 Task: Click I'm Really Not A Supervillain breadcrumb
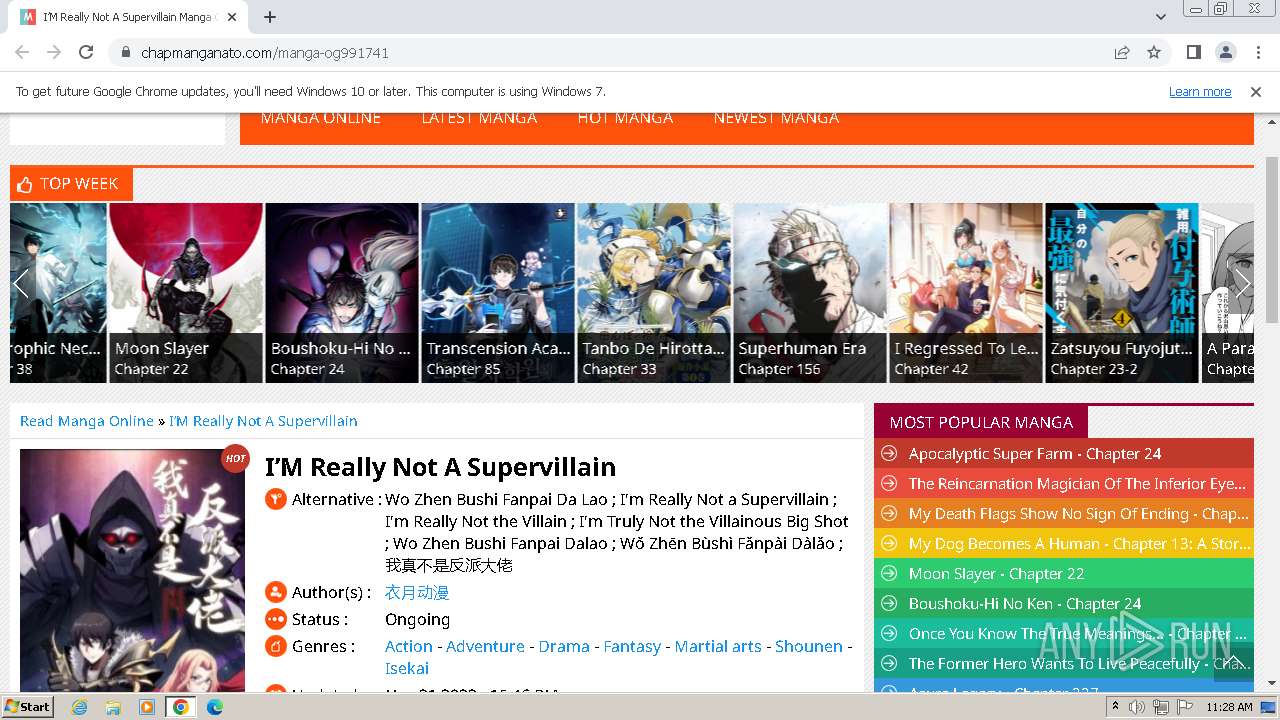[263, 421]
